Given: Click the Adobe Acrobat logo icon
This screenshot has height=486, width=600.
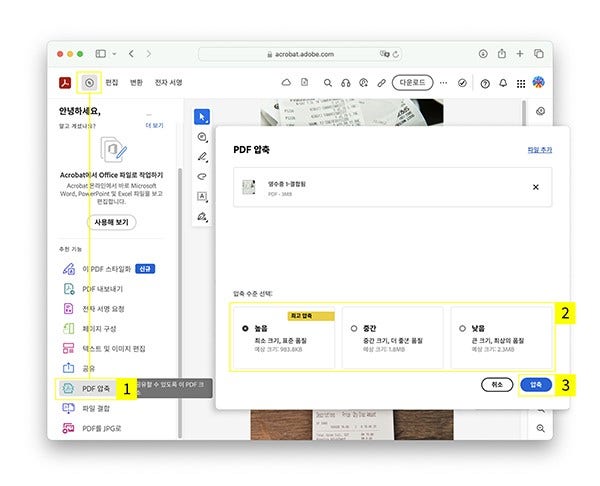Looking at the screenshot, I should tap(65, 83).
